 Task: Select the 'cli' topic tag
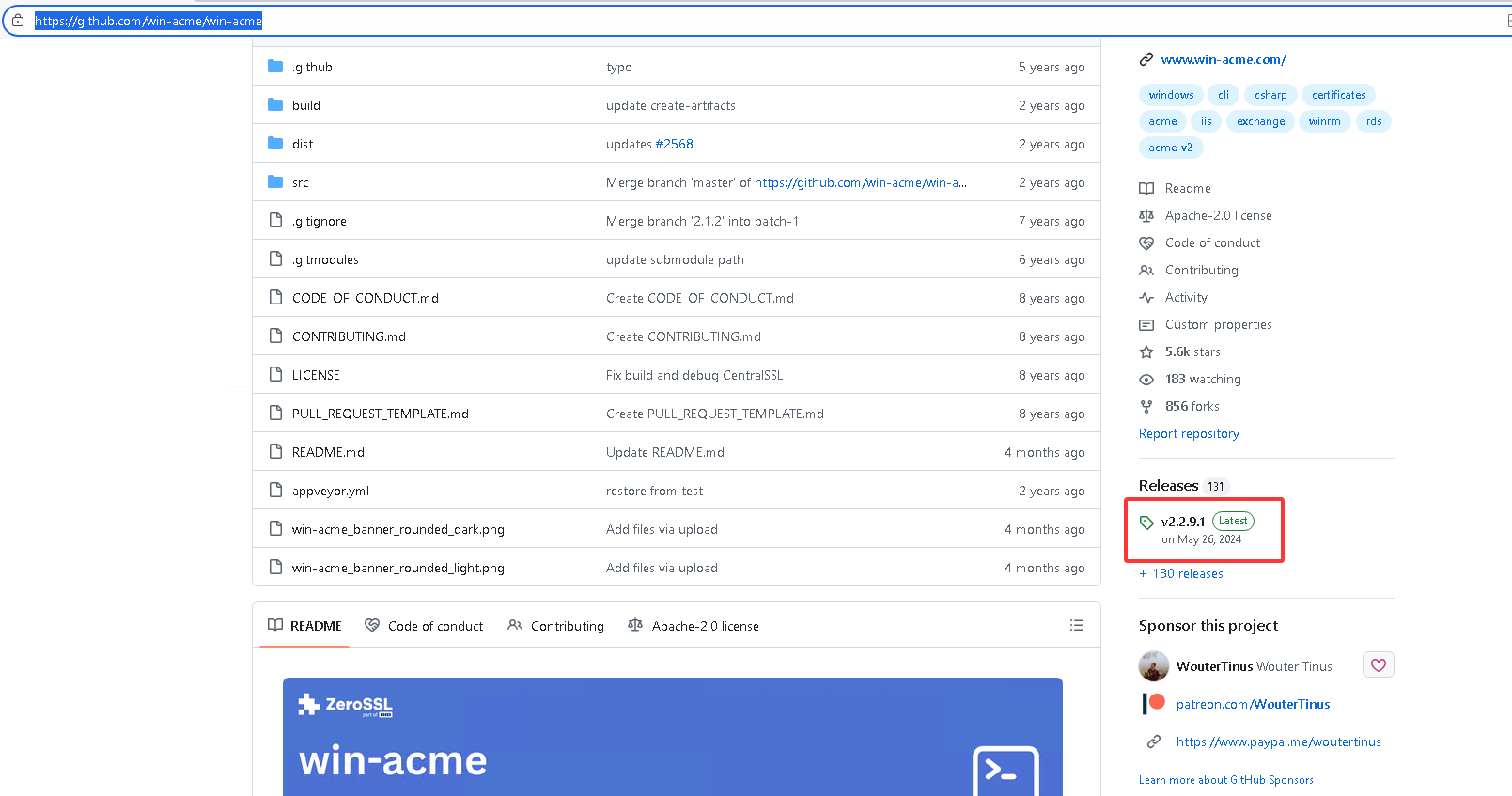[x=1224, y=95]
